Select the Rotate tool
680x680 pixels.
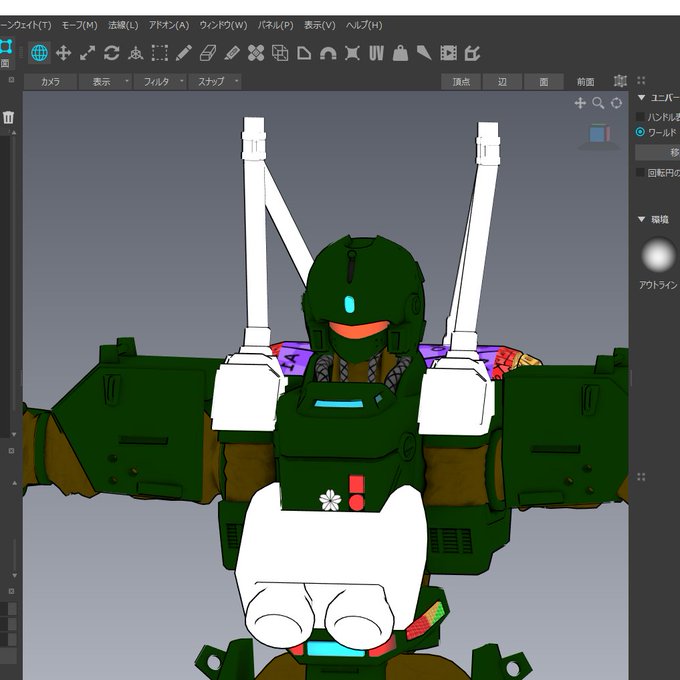pos(111,53)
